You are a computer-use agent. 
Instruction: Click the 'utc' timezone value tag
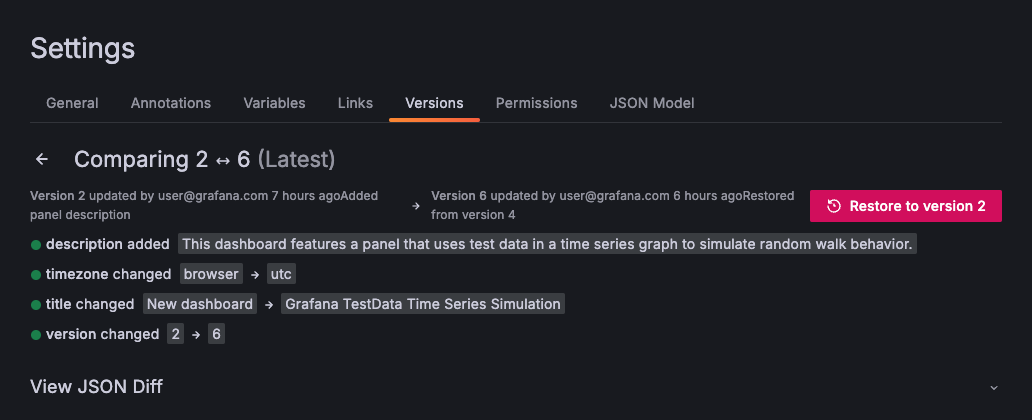coord(280,274)
